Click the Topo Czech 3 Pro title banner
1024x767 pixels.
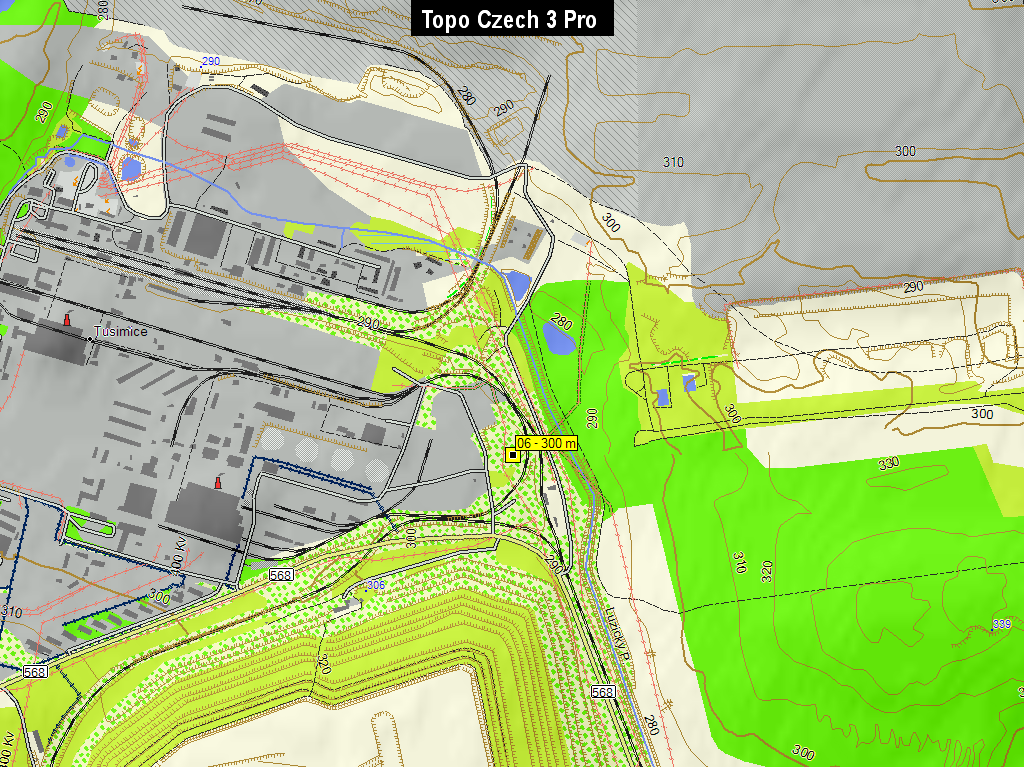(512, 19)
